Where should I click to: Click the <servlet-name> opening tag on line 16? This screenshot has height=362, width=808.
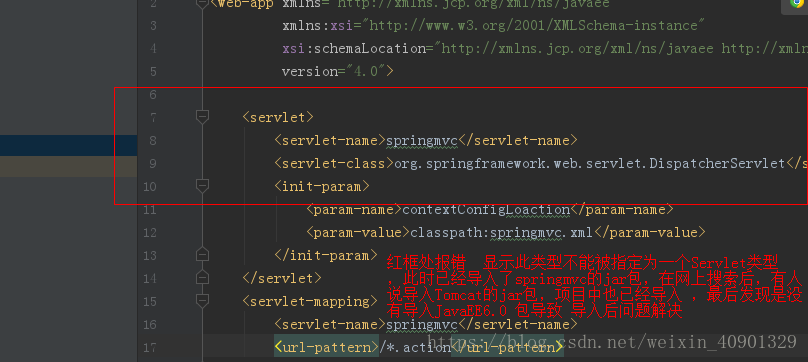(330, 324)
